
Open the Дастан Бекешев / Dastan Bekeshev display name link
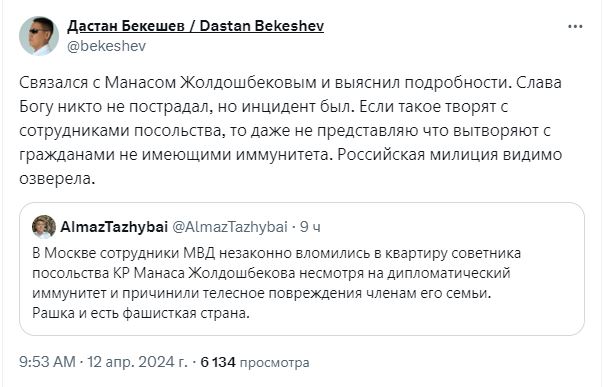[x=196, y=26]
